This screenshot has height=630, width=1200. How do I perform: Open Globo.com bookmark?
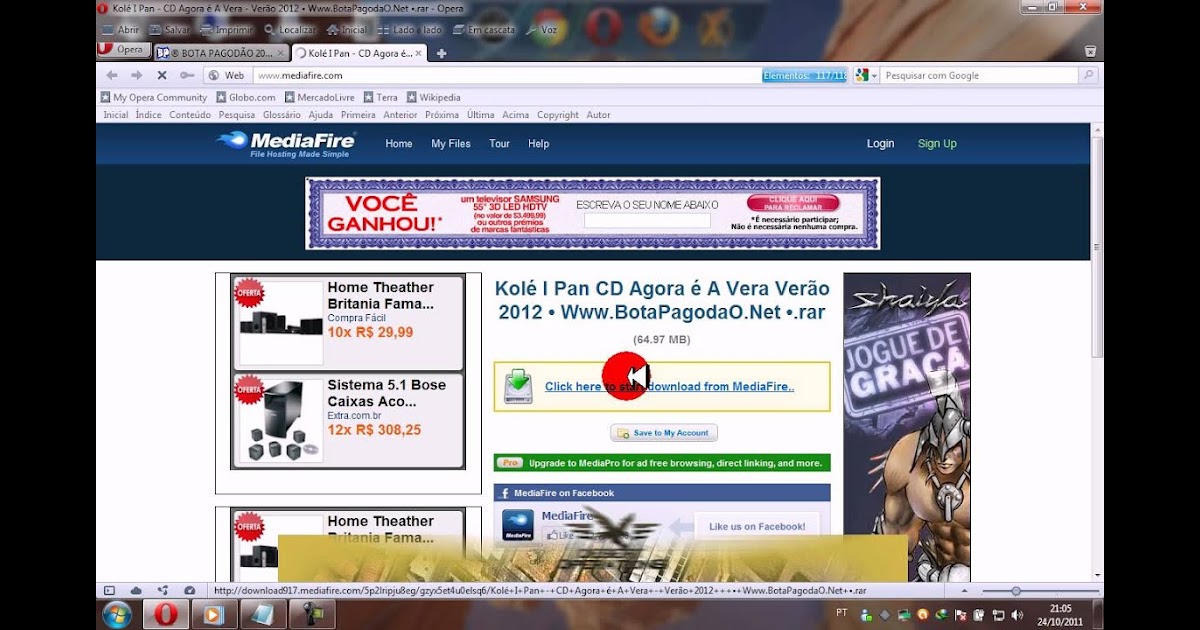pos(246,98)
